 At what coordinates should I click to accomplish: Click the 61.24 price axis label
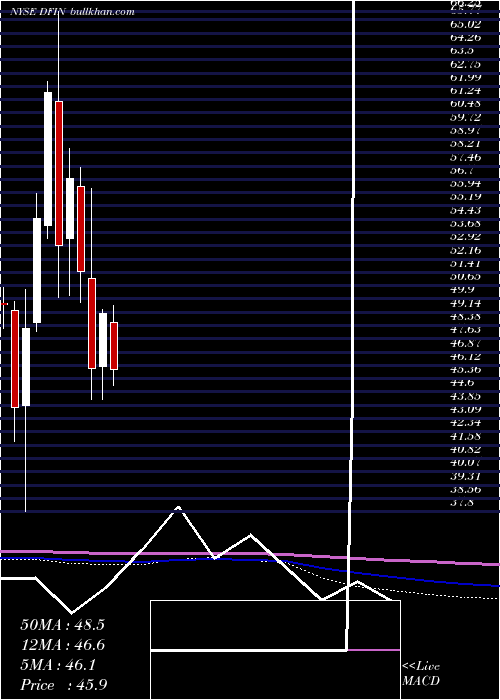pos(465,91)
